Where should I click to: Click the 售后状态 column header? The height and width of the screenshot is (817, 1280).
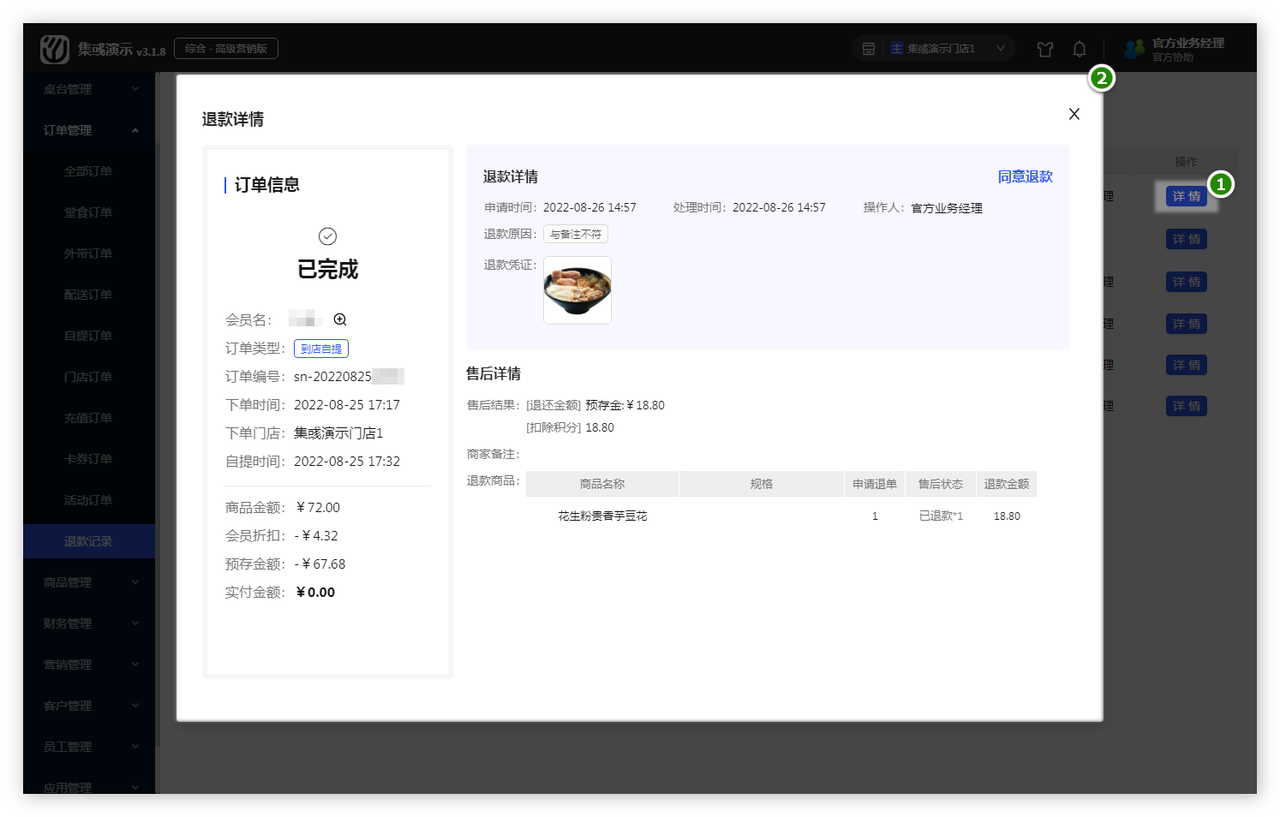point(941,484)
